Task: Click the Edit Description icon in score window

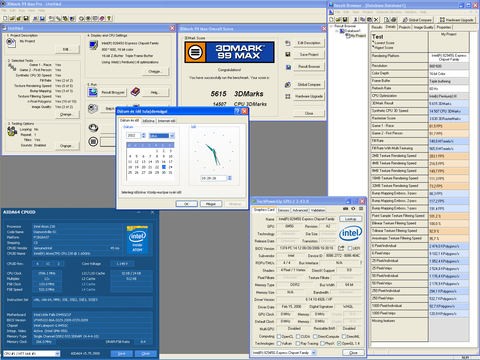Action: click(x=288, y=43)
